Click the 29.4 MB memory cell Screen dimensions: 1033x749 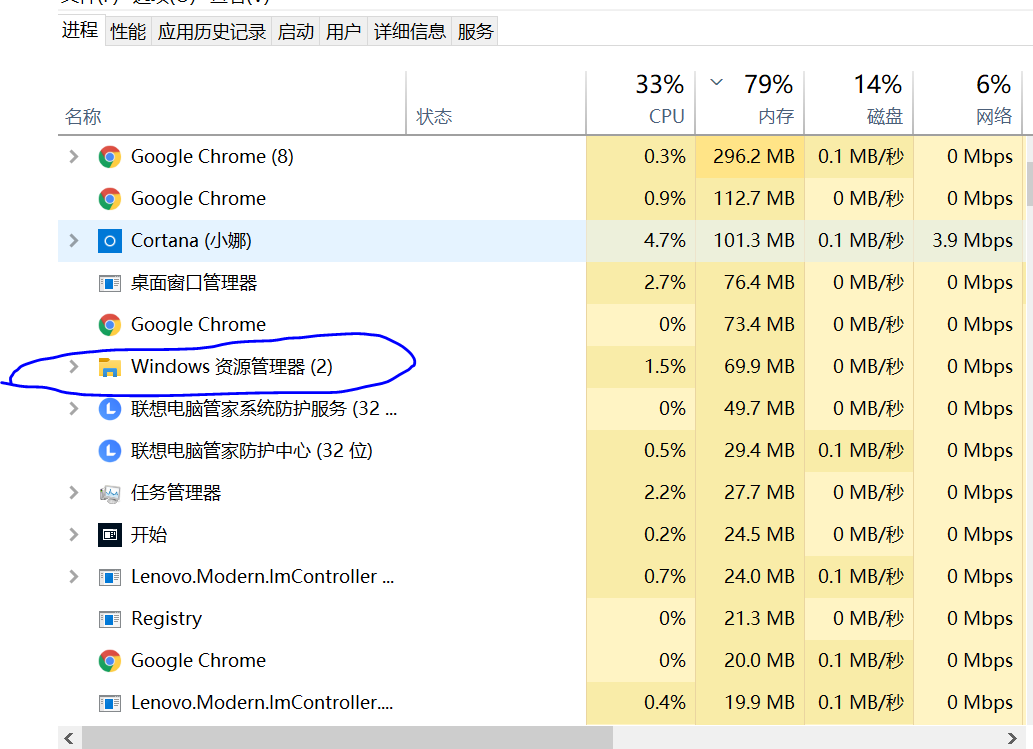pyautogui.click(x=750, y=451)
